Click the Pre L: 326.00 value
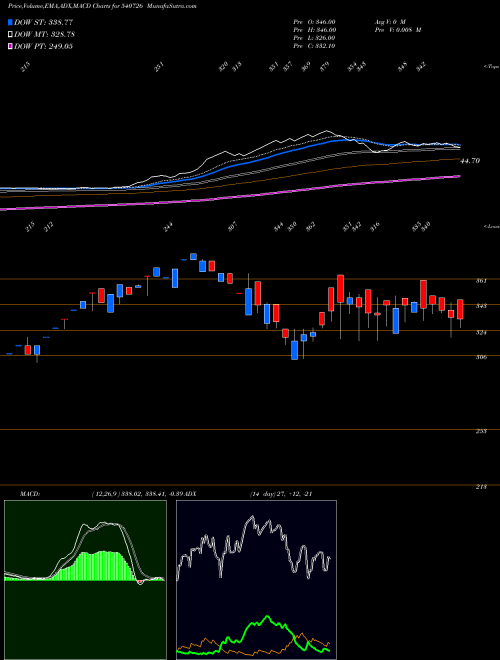 coord(315,38)
